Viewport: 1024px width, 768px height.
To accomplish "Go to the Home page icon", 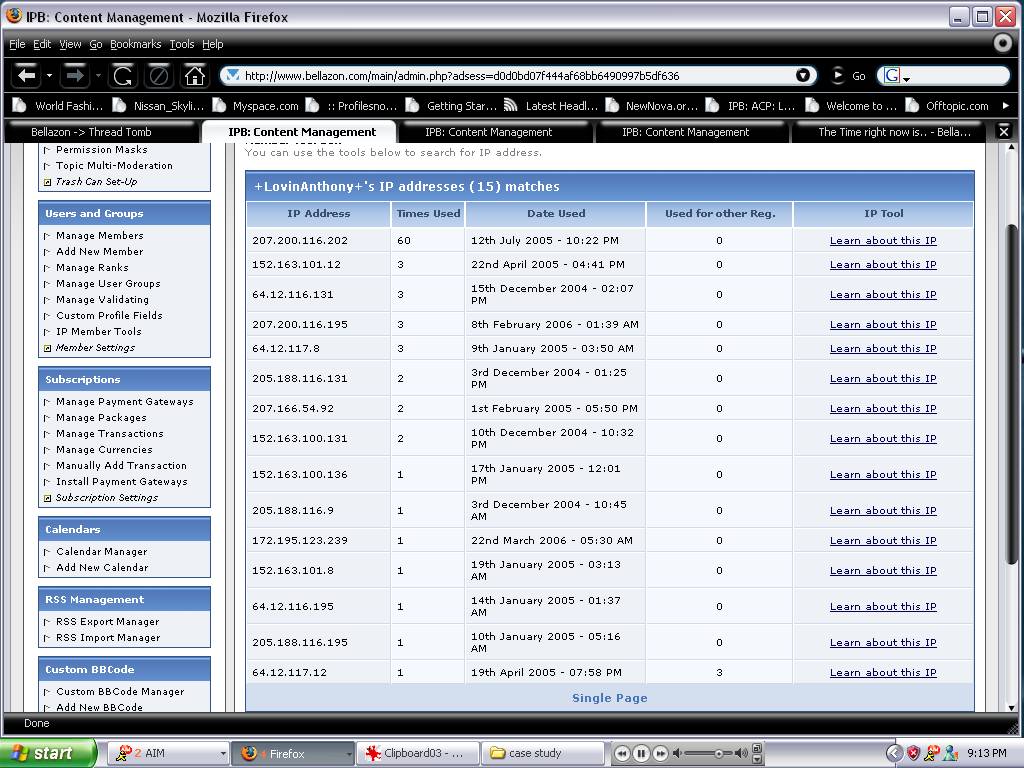I will click(195, 75).
